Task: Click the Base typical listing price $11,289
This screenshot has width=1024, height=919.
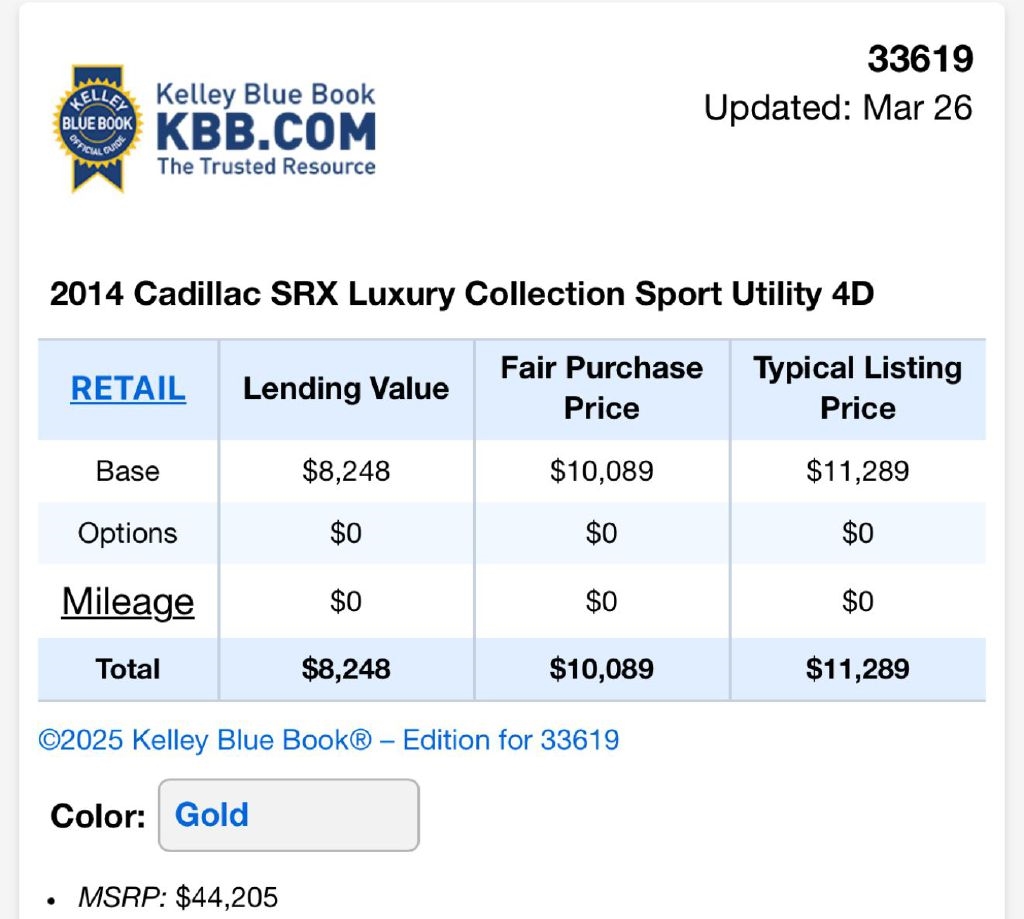Action: coord(858,471)
